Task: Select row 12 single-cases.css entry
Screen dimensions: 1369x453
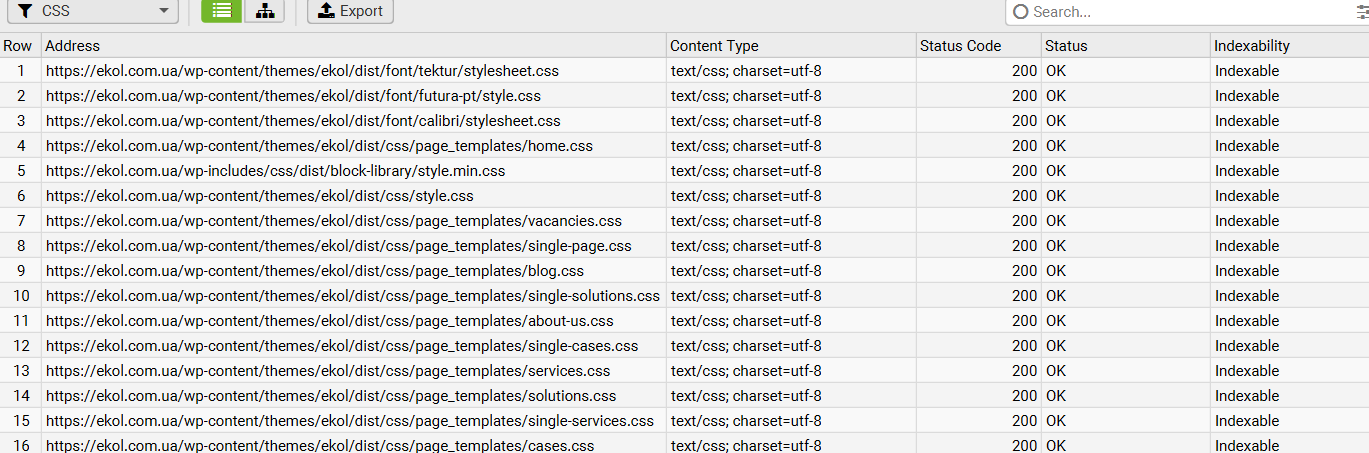Action: [684, 345]
